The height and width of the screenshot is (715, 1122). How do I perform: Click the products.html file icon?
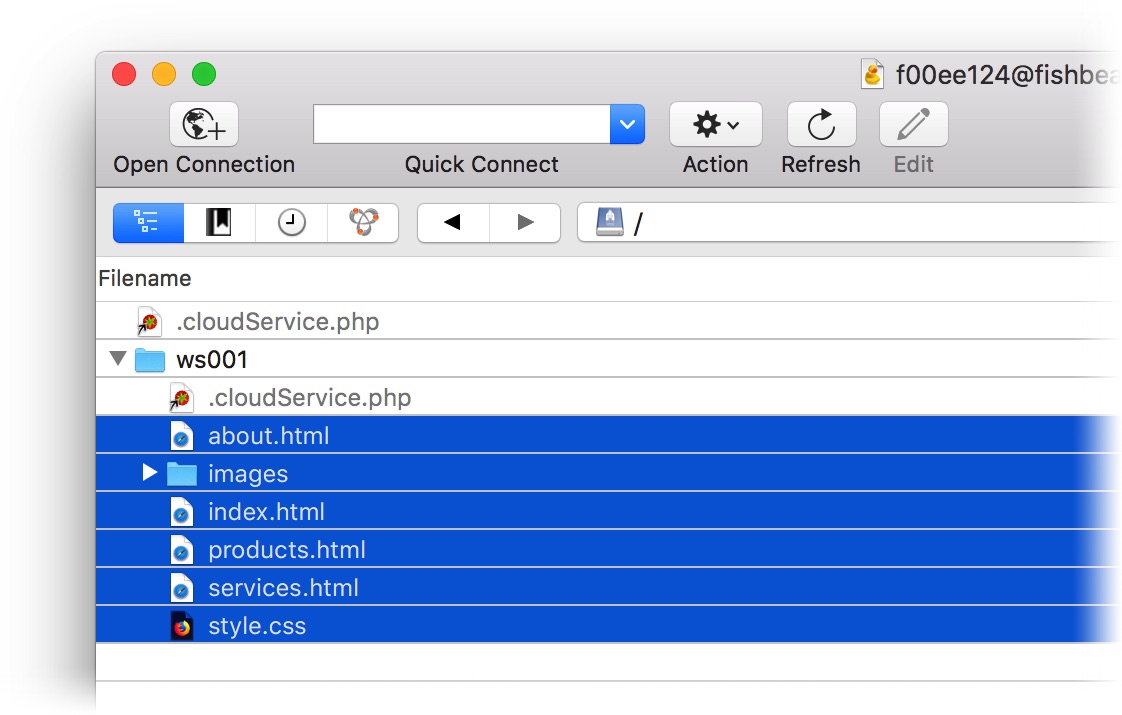click(182, 550)
